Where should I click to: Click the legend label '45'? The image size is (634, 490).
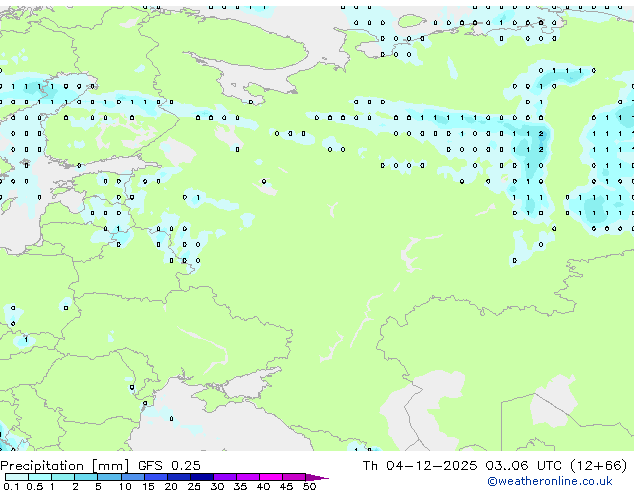click(x=286, y=486)
